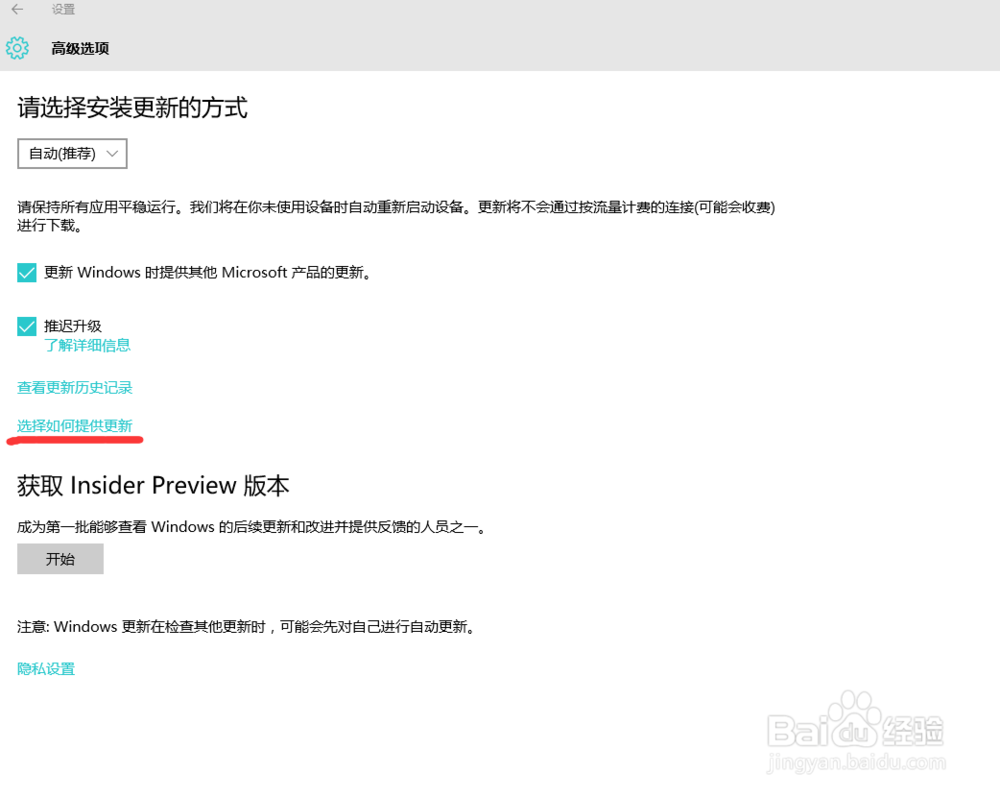The height and width of the screenshot is (797, 1000).
Task: Click the 请选择安装更新的方式 heading
Action: 133,108
